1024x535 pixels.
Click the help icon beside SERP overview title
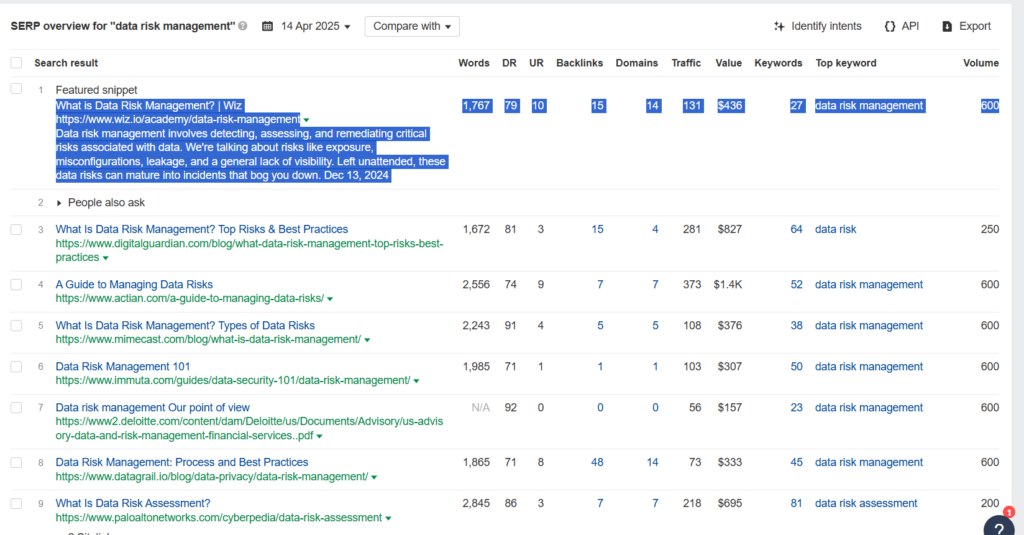click(243, 26)
